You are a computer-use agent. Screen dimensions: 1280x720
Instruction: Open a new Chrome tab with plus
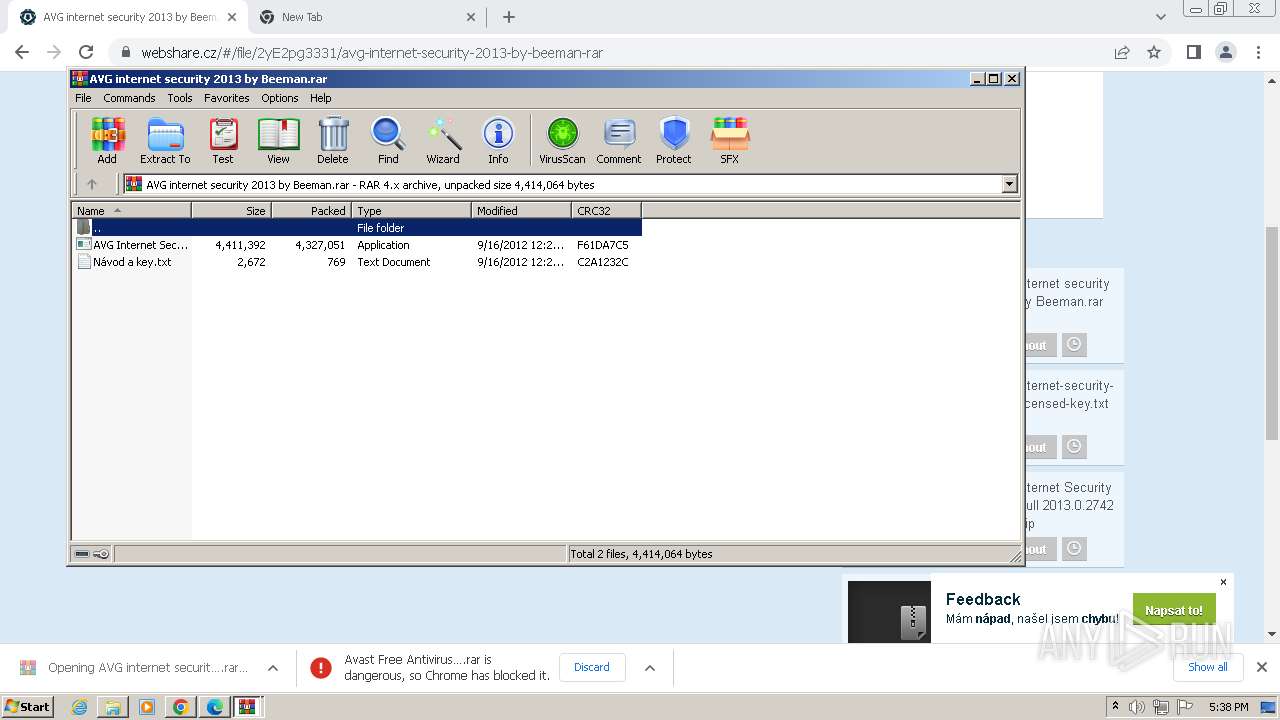click(509, 17)
